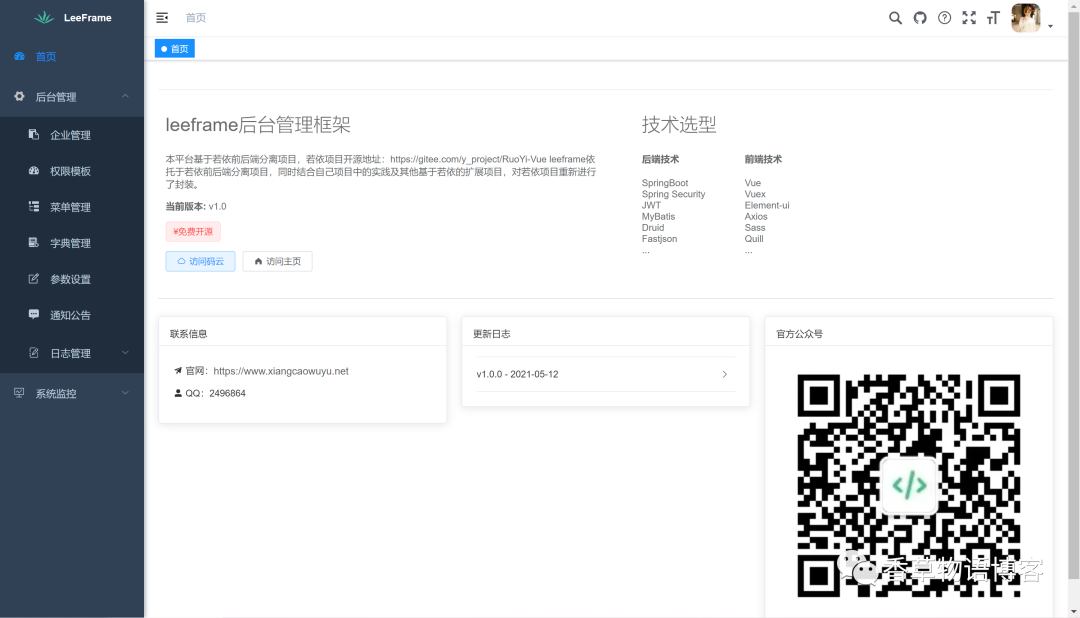
Task: Open 首页 in the sidebar menu
Action: point(72,56)
